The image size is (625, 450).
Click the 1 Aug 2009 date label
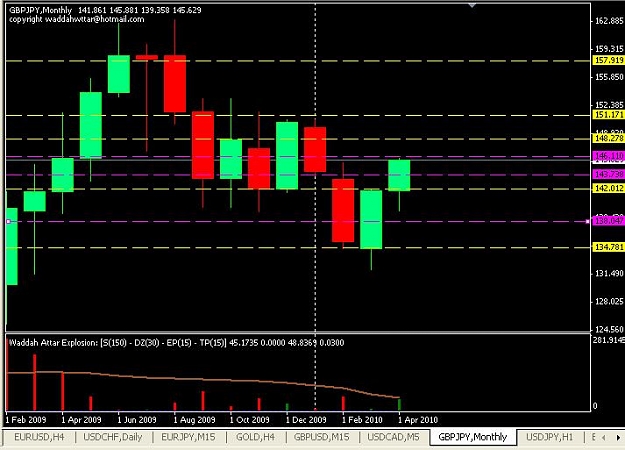(194, 420)
